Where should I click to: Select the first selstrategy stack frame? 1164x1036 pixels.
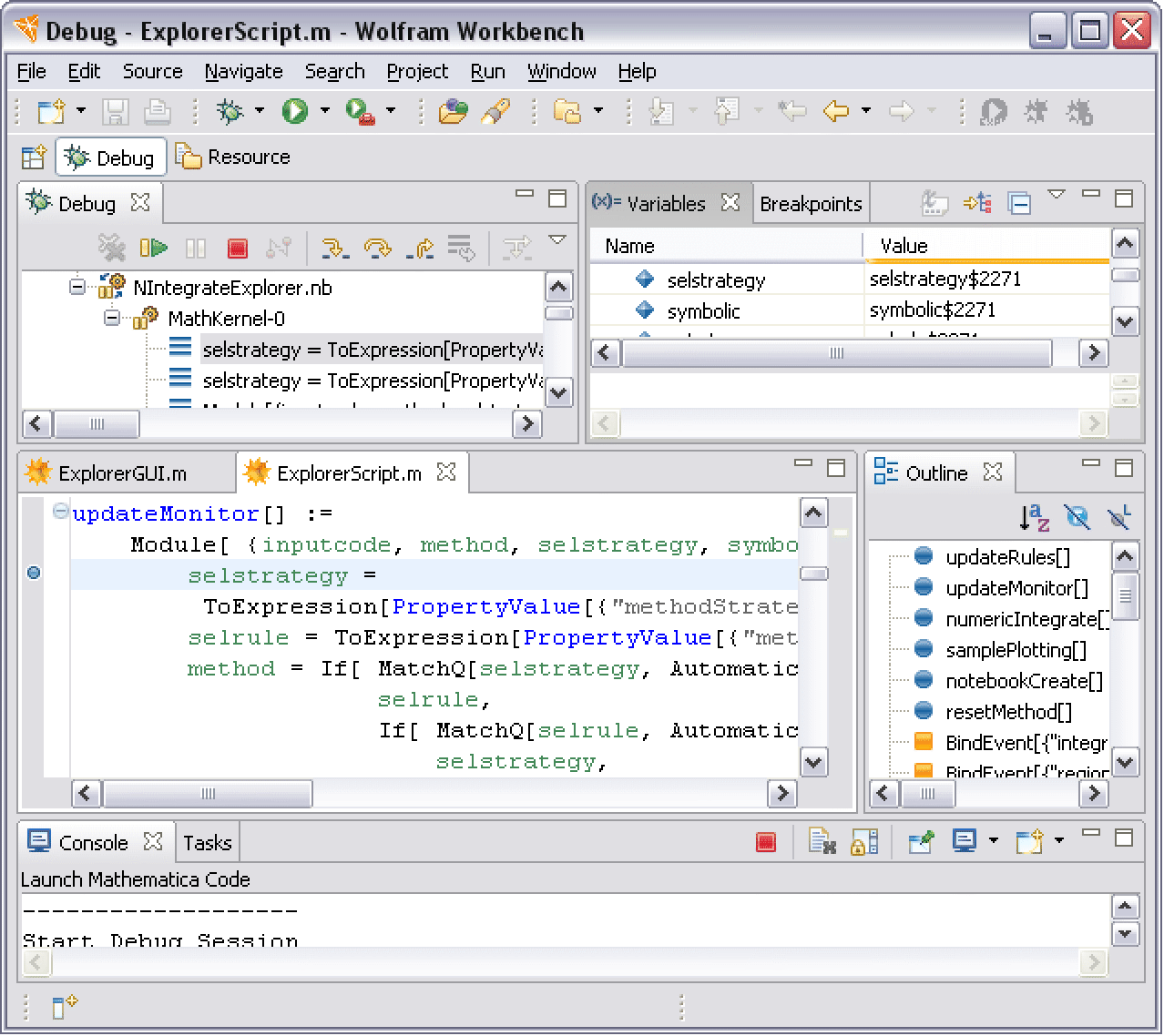371,349
